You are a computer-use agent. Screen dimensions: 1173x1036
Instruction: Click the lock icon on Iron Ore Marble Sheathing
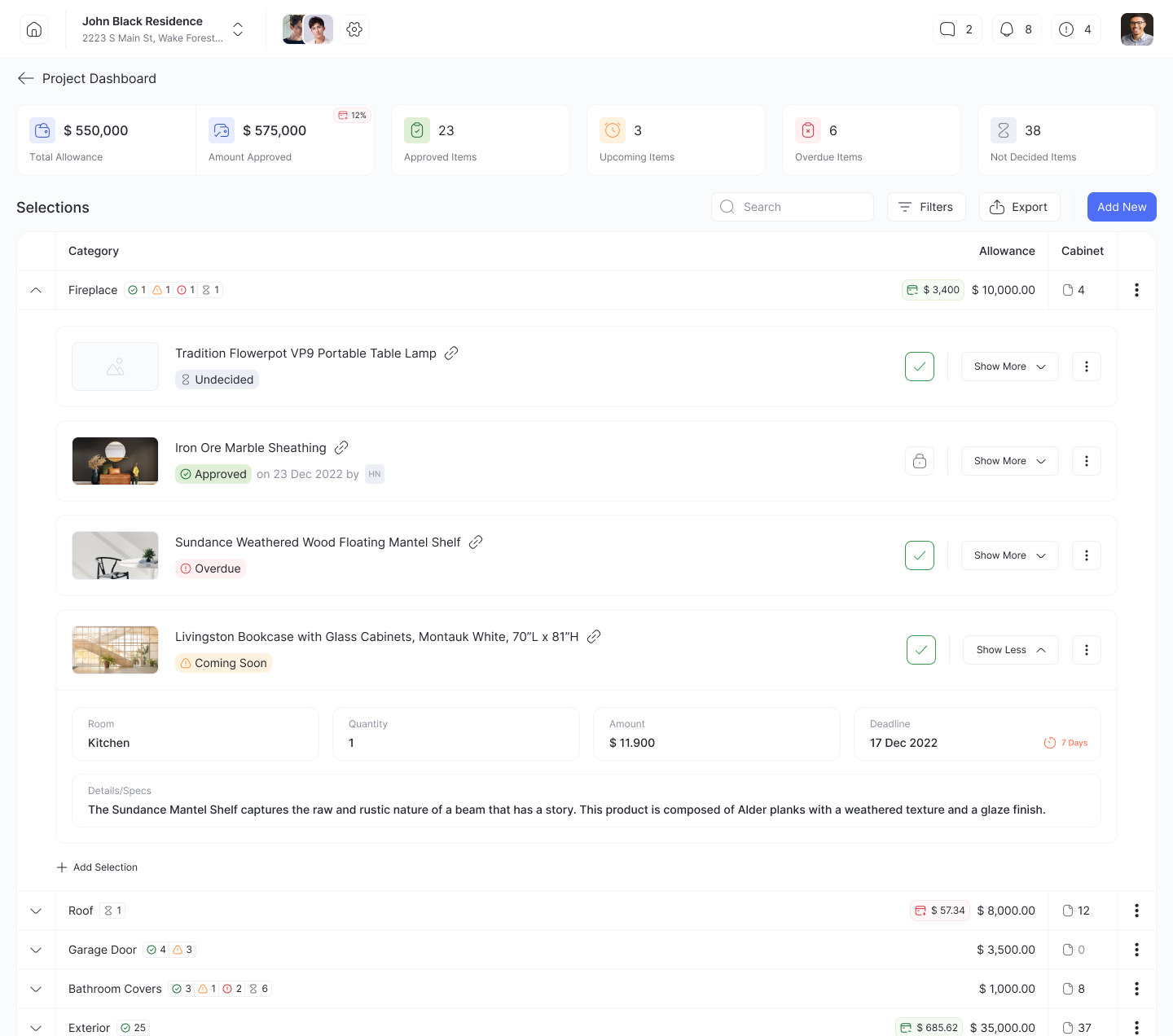[x=920, y=461]
